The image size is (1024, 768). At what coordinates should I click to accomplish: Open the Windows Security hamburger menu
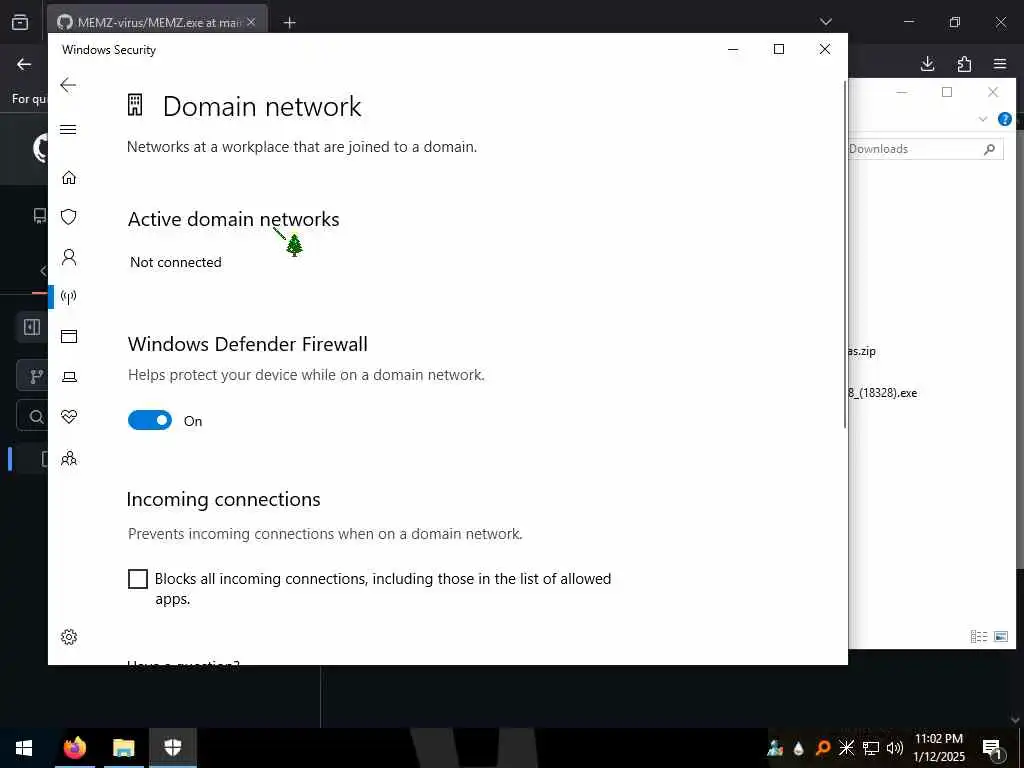pyautogui.click(x=68, y=129)
